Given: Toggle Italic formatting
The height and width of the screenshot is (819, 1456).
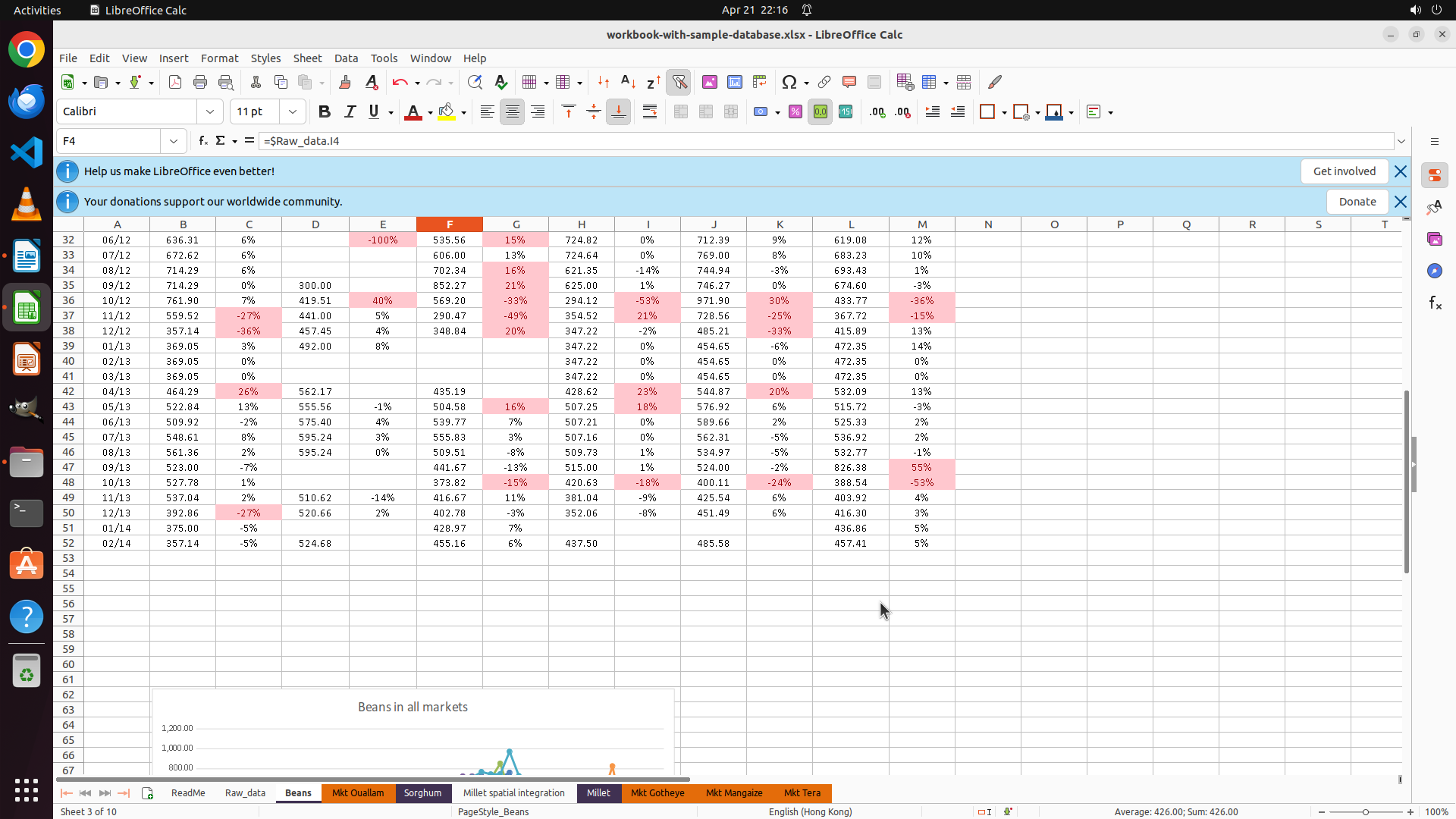Looking at the screenshot, I should [350, 112].
